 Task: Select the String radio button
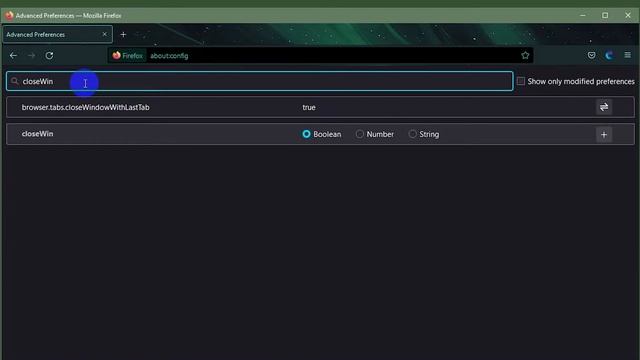[412, 134]
